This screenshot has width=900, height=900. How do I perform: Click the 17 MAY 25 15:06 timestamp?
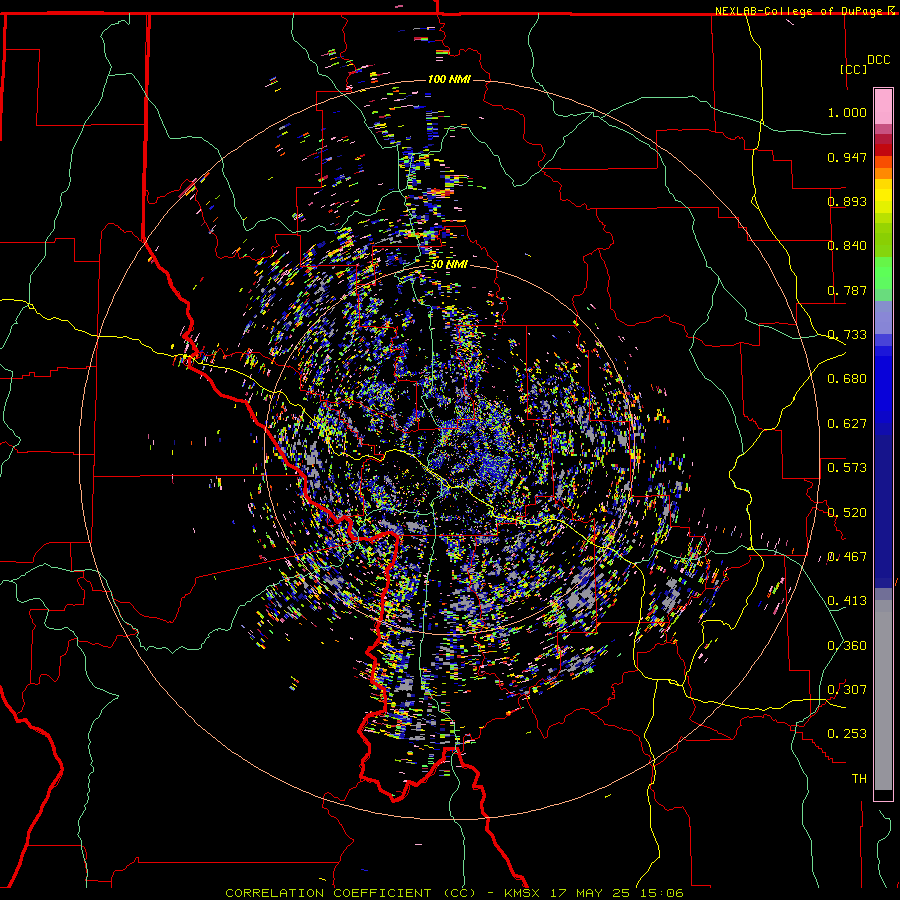click(616, 893)
